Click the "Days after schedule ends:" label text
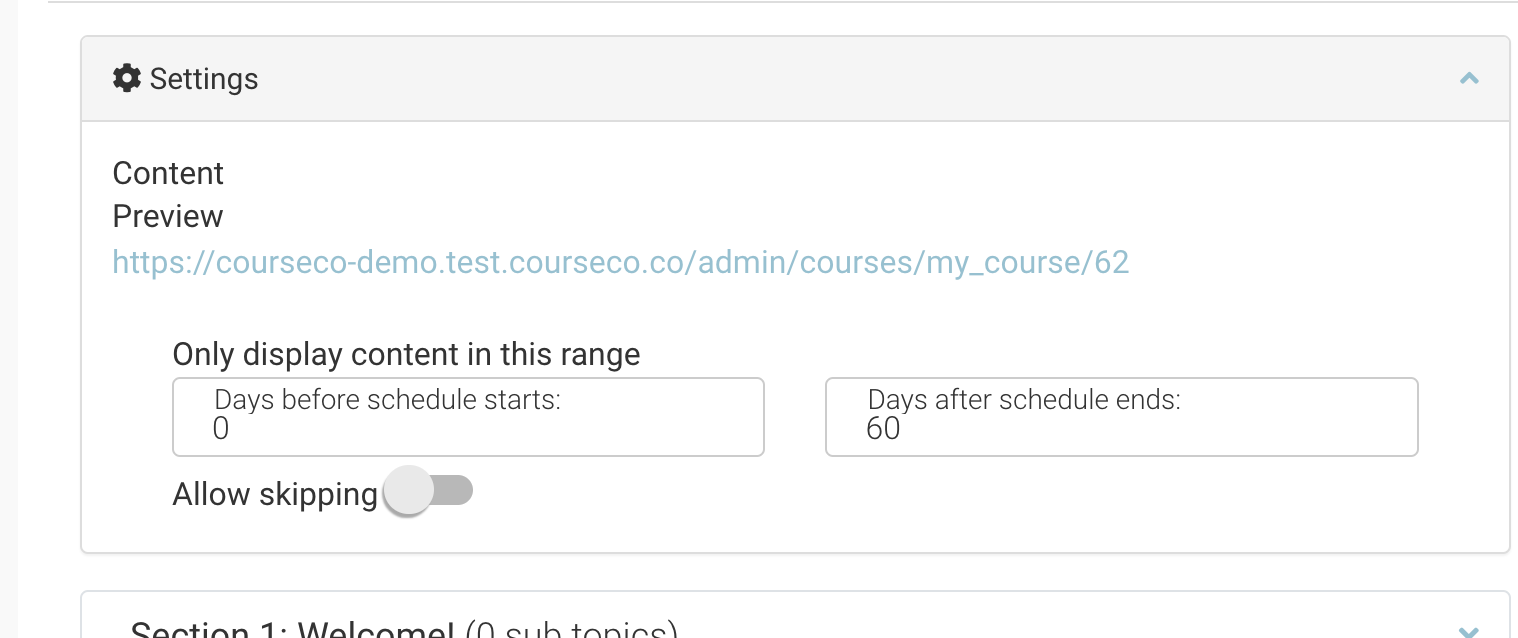 1024,400
